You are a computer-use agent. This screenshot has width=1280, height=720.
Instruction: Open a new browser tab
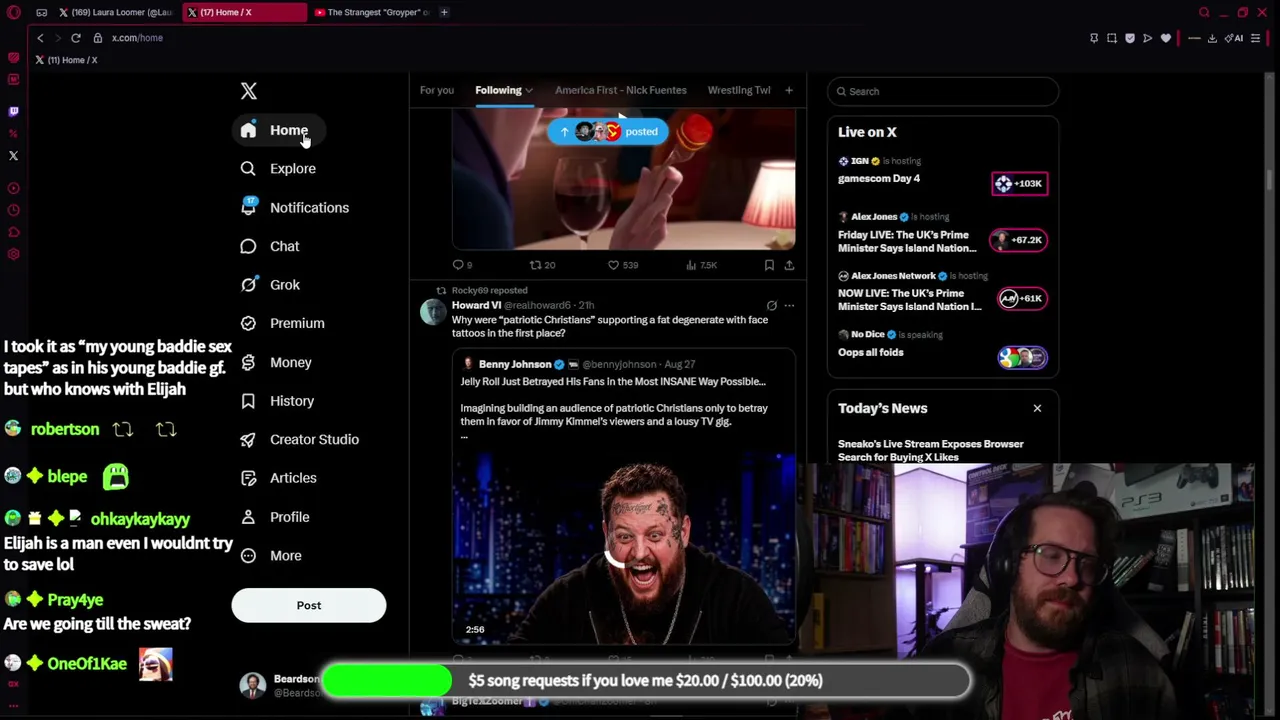pos(444,12)
